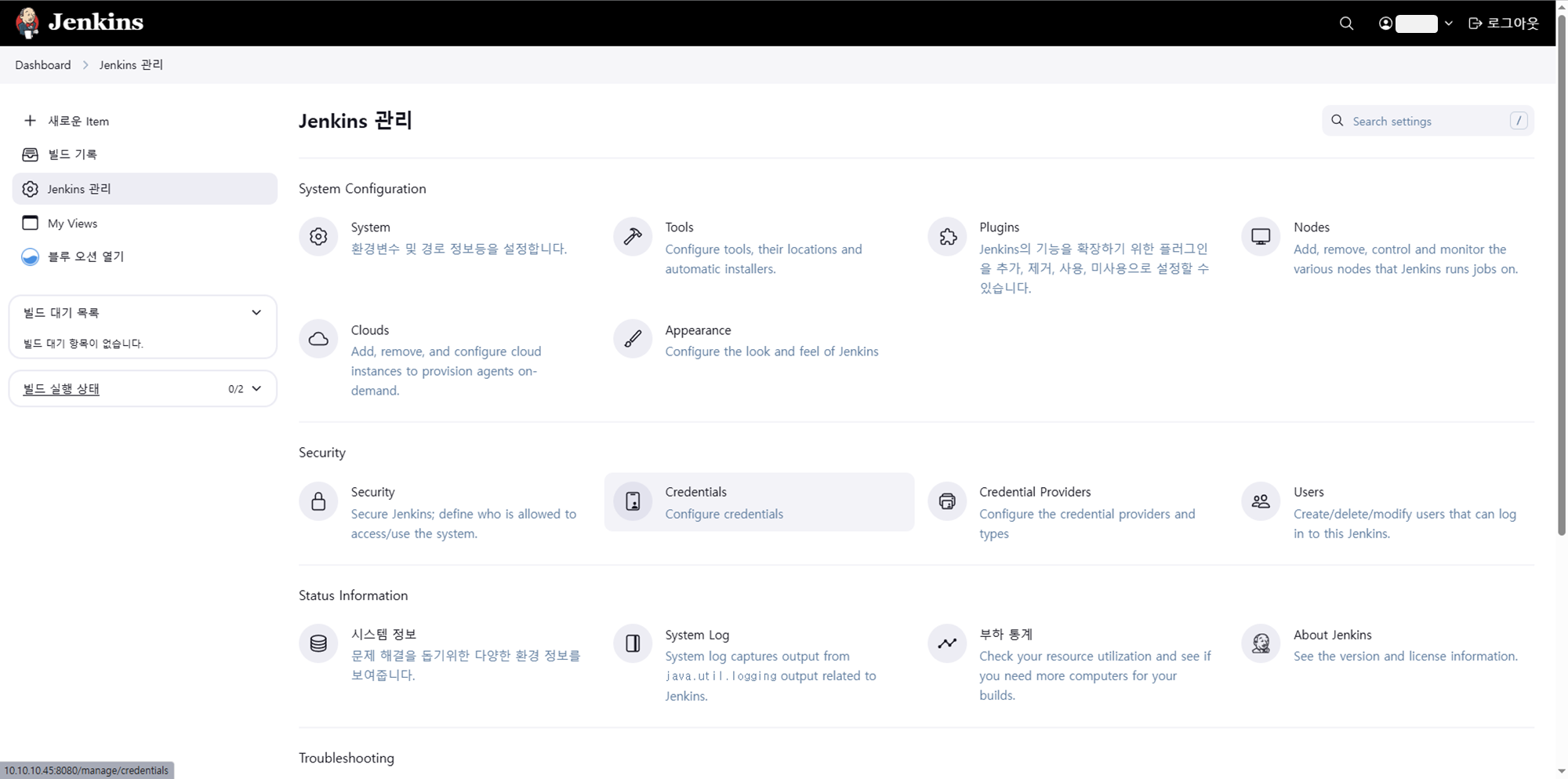Click the Tools title text
This screenshot has height=779, width=1568.
(679, 227)
